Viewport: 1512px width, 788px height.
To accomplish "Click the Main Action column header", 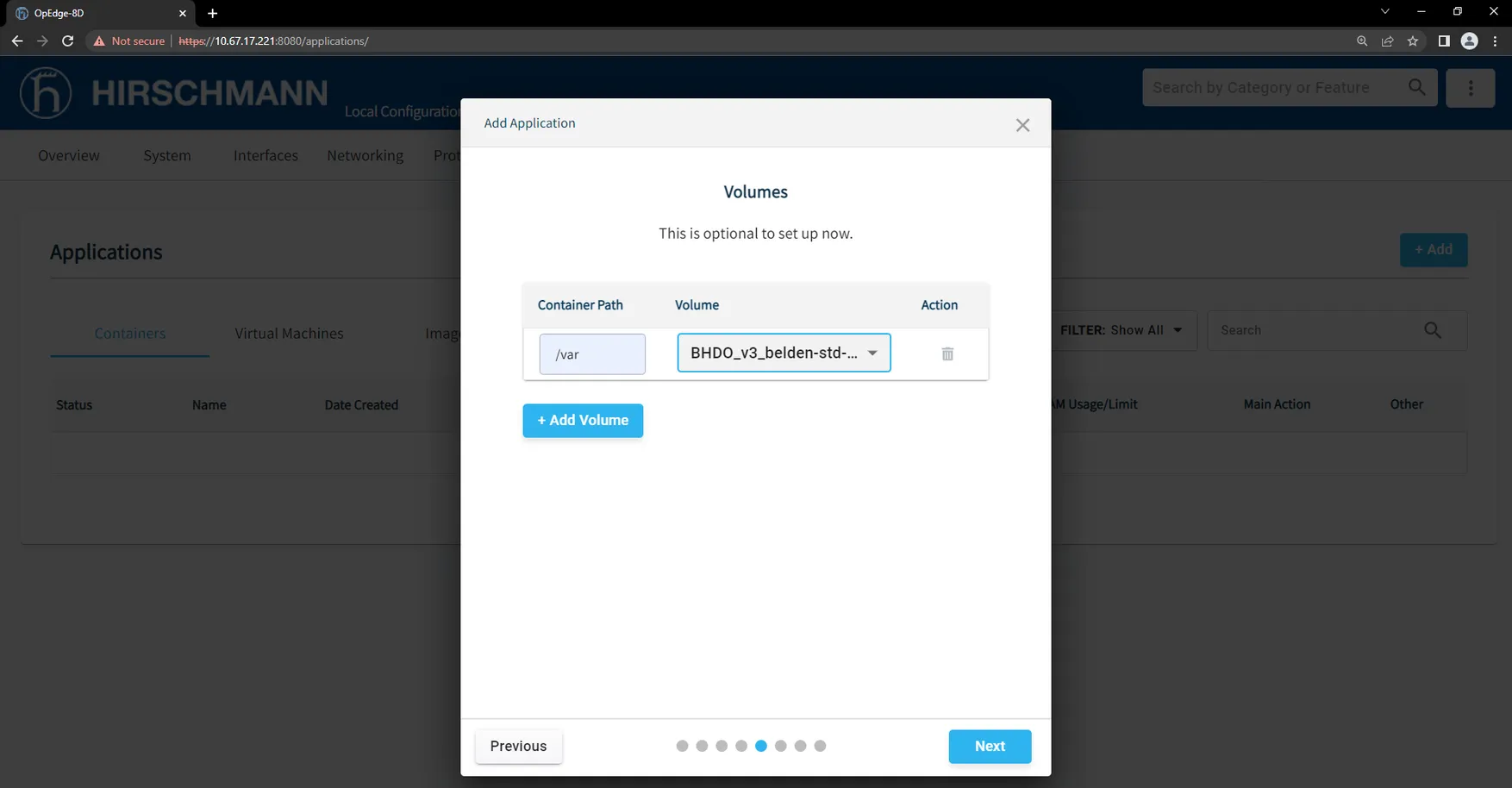I will [1277, 404].
